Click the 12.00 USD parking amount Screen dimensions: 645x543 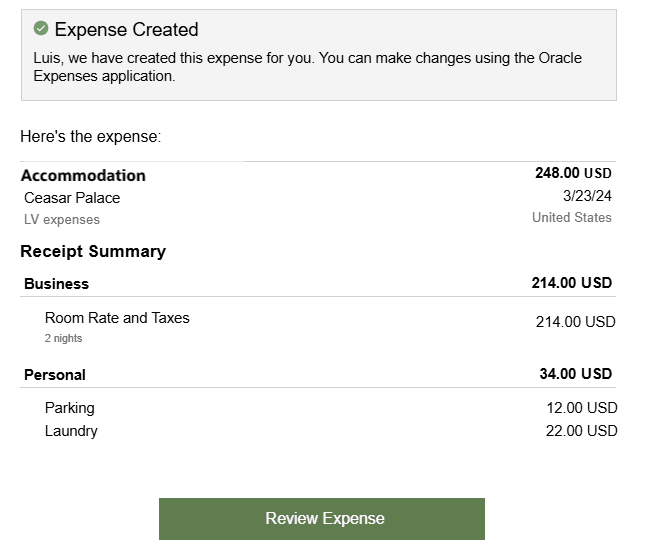click(580, 408)
